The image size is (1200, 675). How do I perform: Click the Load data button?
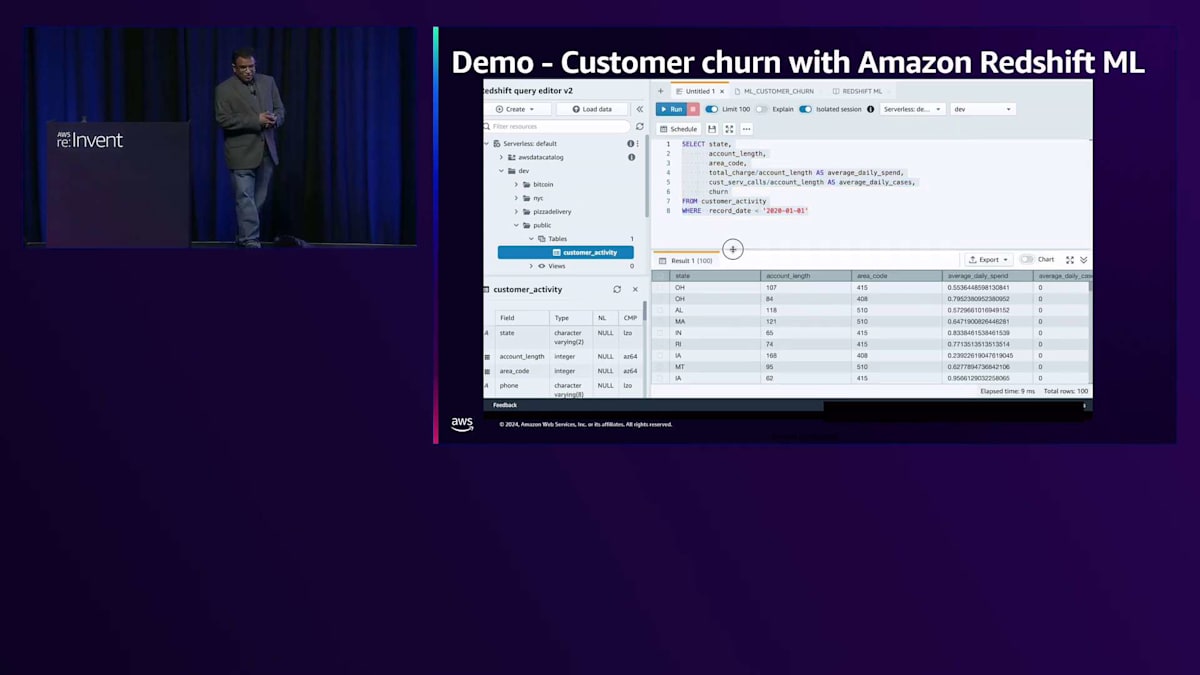click(x=592, y=109)
